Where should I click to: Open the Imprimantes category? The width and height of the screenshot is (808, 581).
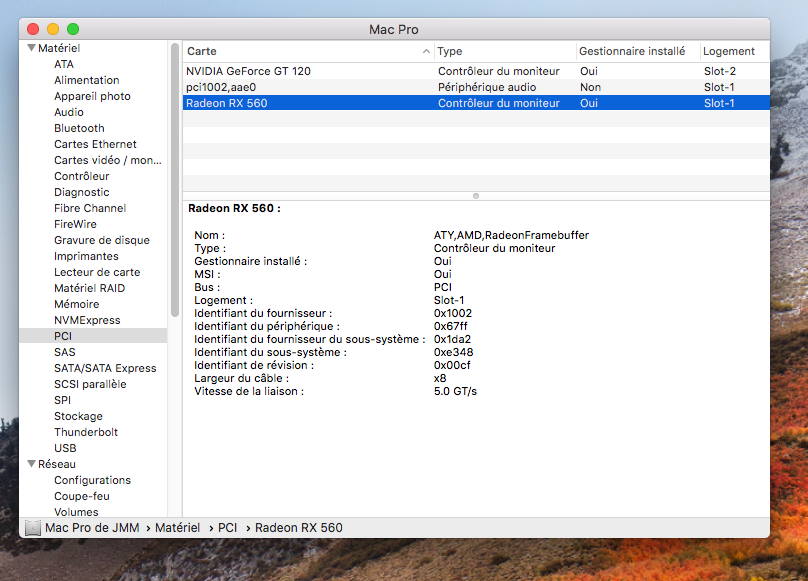coord(86,256)
